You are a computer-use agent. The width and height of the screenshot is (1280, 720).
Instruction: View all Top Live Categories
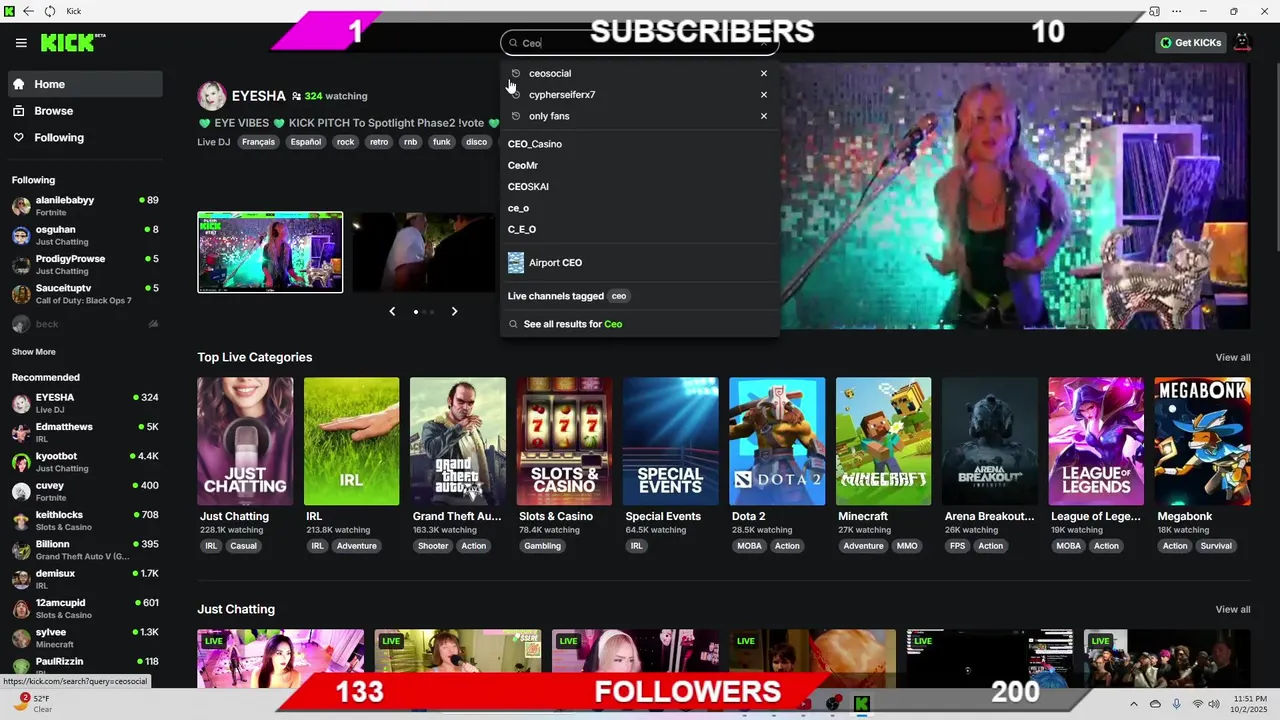point(1232,357)
